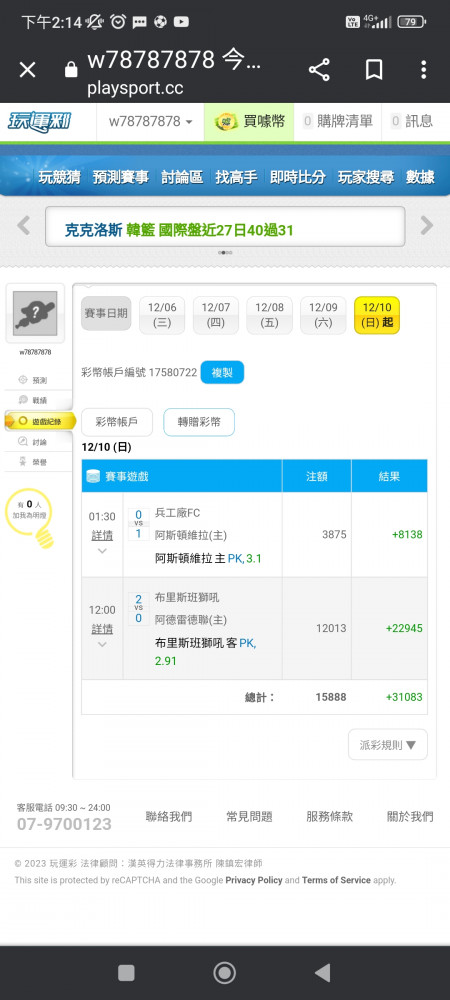
Task: Click the 賽事遊戲 header database icon
Action: pos(93,476)
